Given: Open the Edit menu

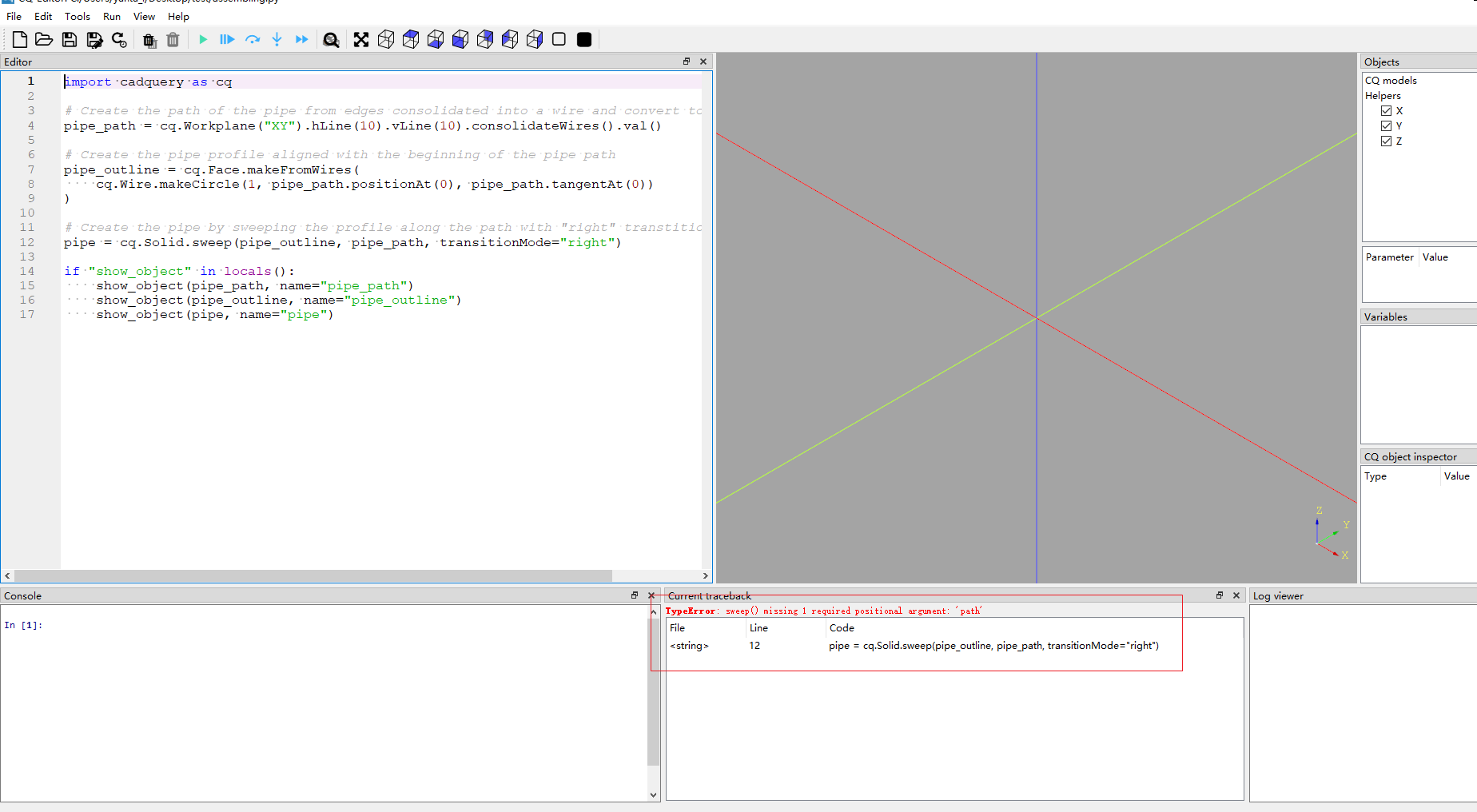Looking at the screenshot, I should click(43, 16).
